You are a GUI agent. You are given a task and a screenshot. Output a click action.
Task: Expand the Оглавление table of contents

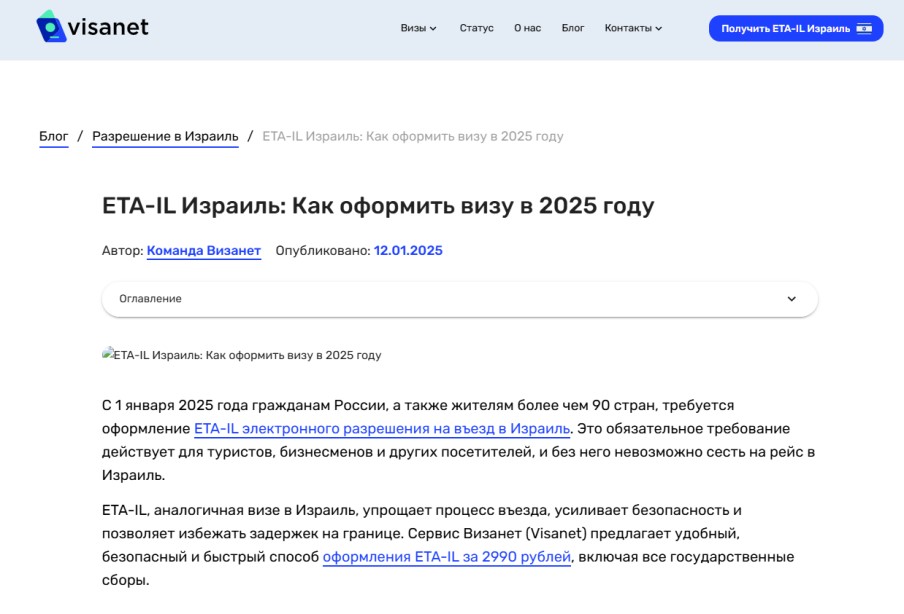(x=459, y=299)
